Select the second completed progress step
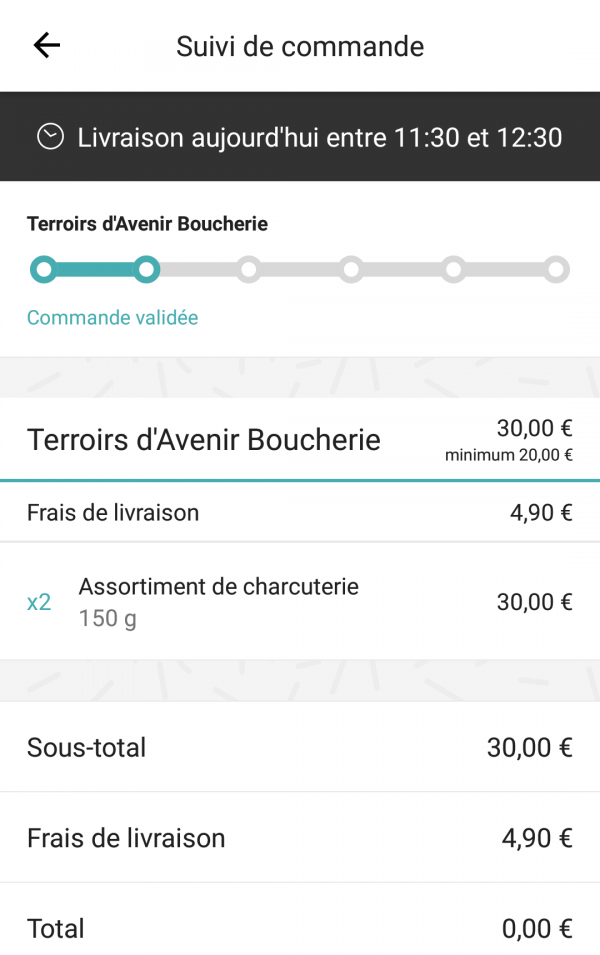 [x=146, y=269]
